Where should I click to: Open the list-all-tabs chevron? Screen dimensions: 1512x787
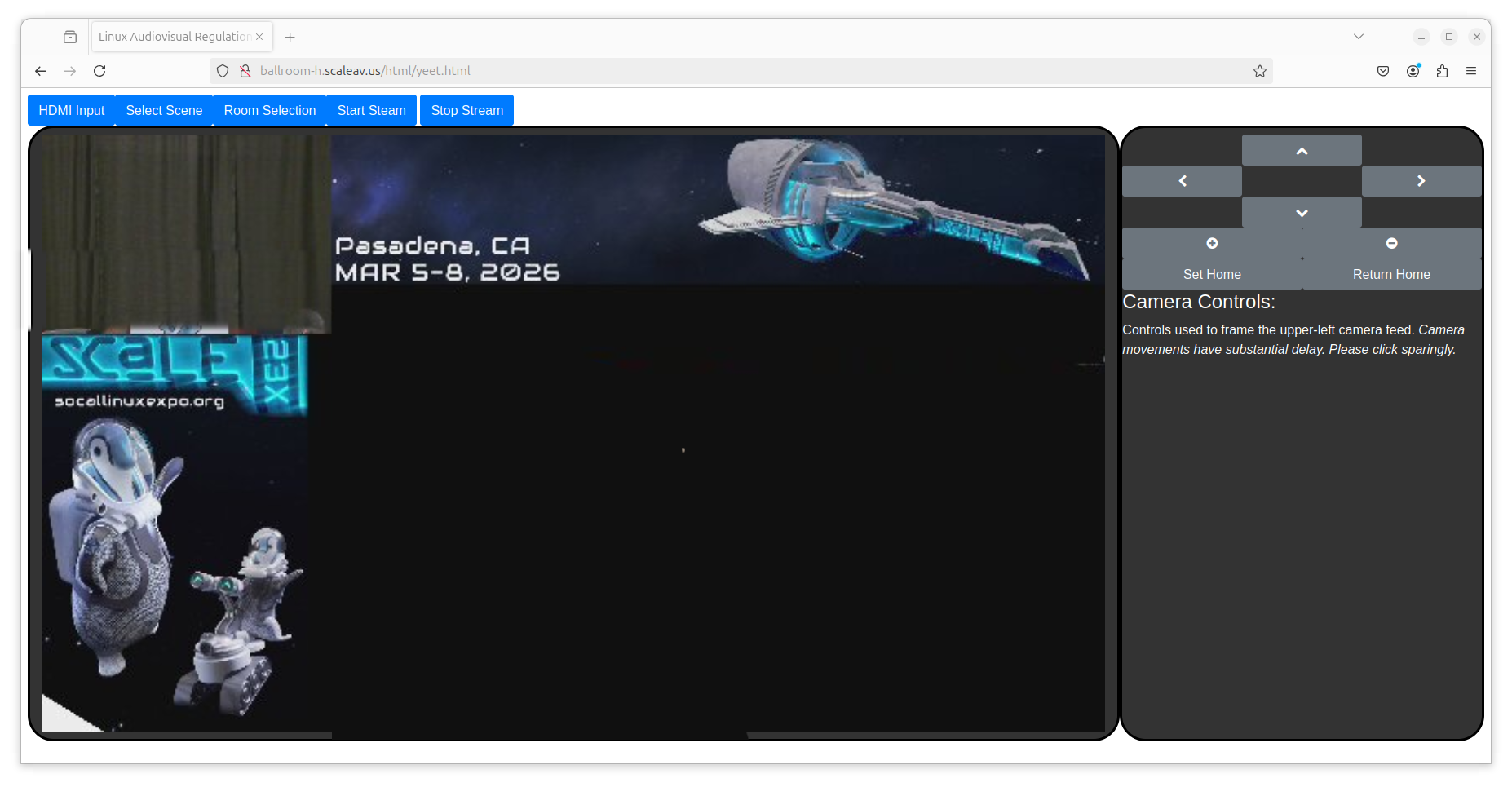point(1358,37)
